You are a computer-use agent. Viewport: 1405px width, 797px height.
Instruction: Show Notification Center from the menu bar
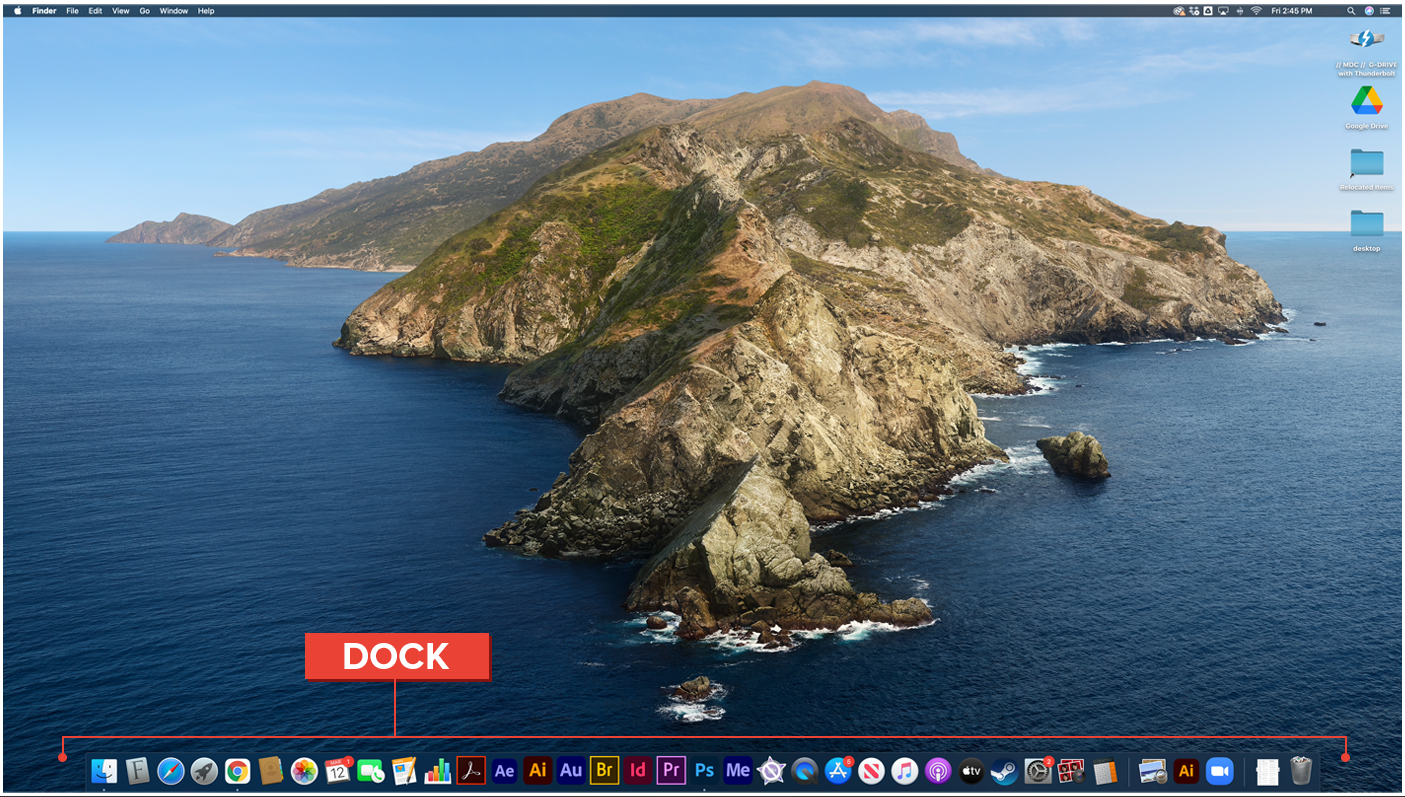tap(1387, 11)
